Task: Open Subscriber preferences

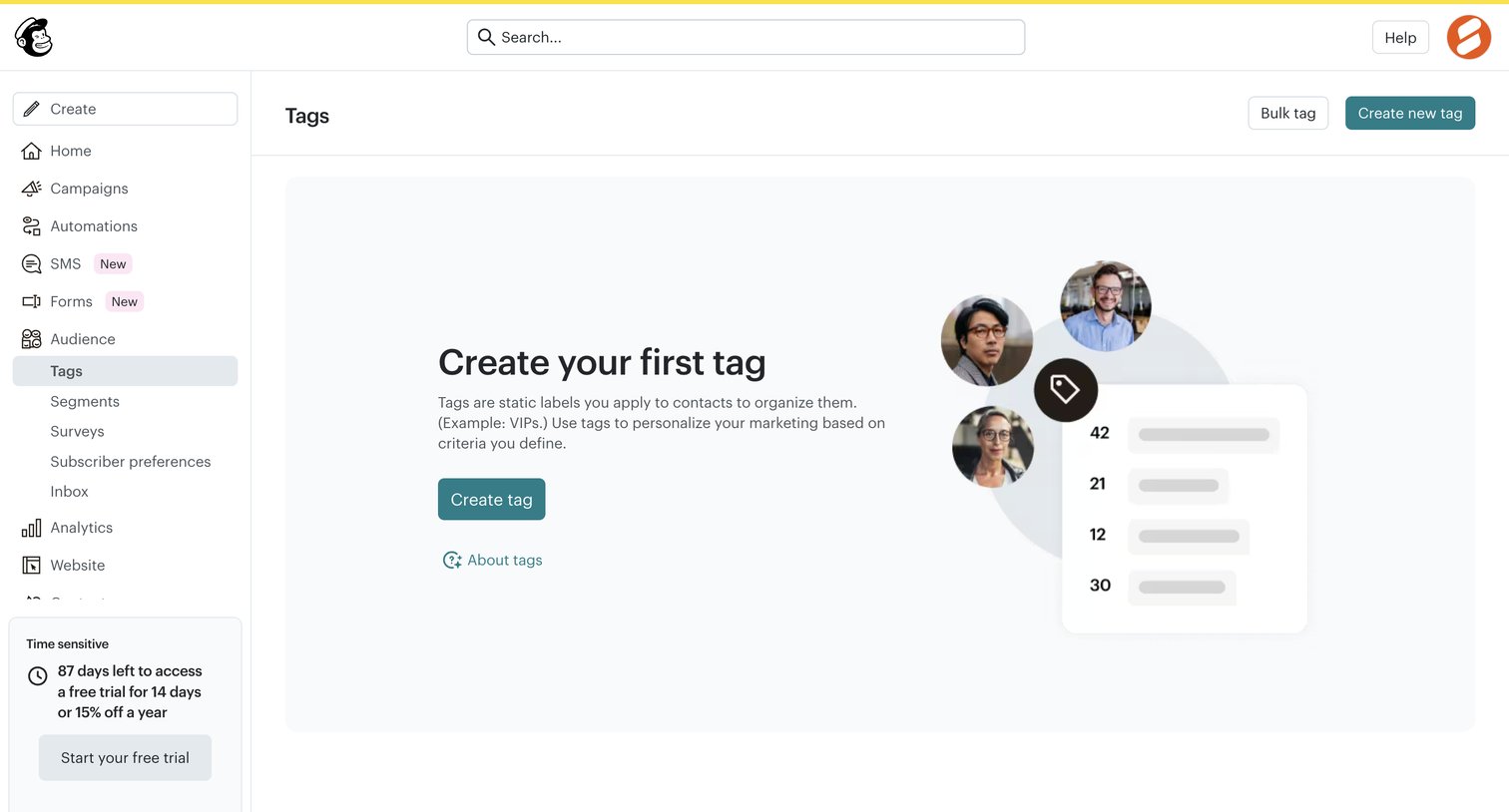Action: [x=131, y=461]
